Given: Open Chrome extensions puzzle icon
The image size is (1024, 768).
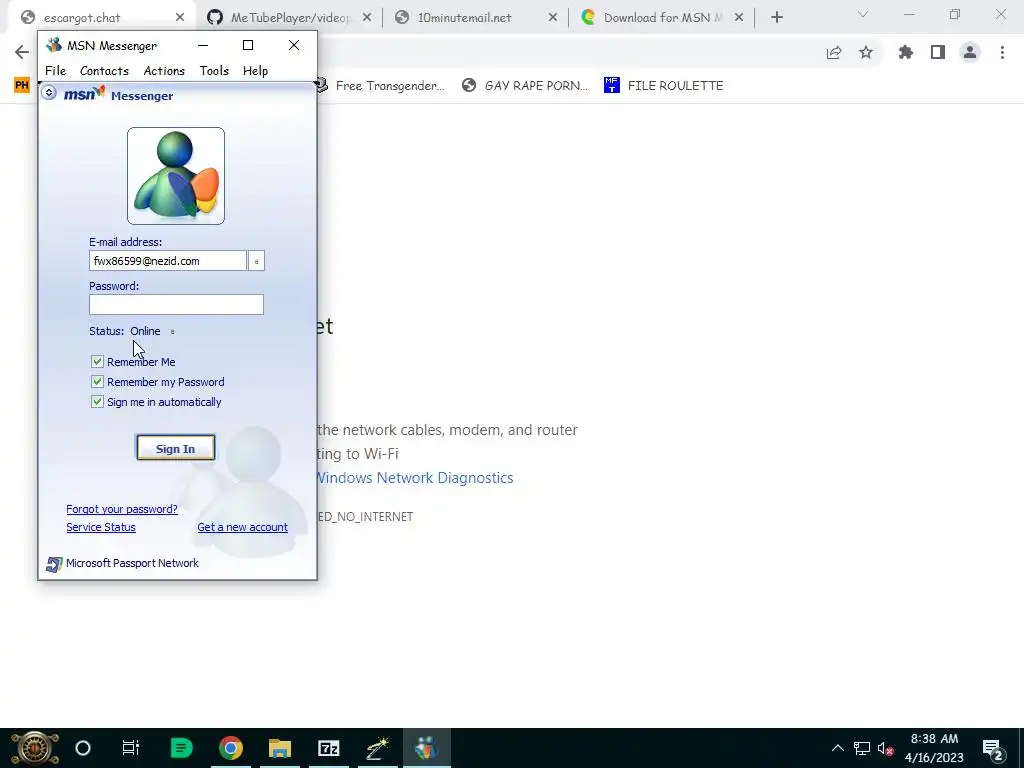Looking at the screenshot, I should tap(906, 52).
